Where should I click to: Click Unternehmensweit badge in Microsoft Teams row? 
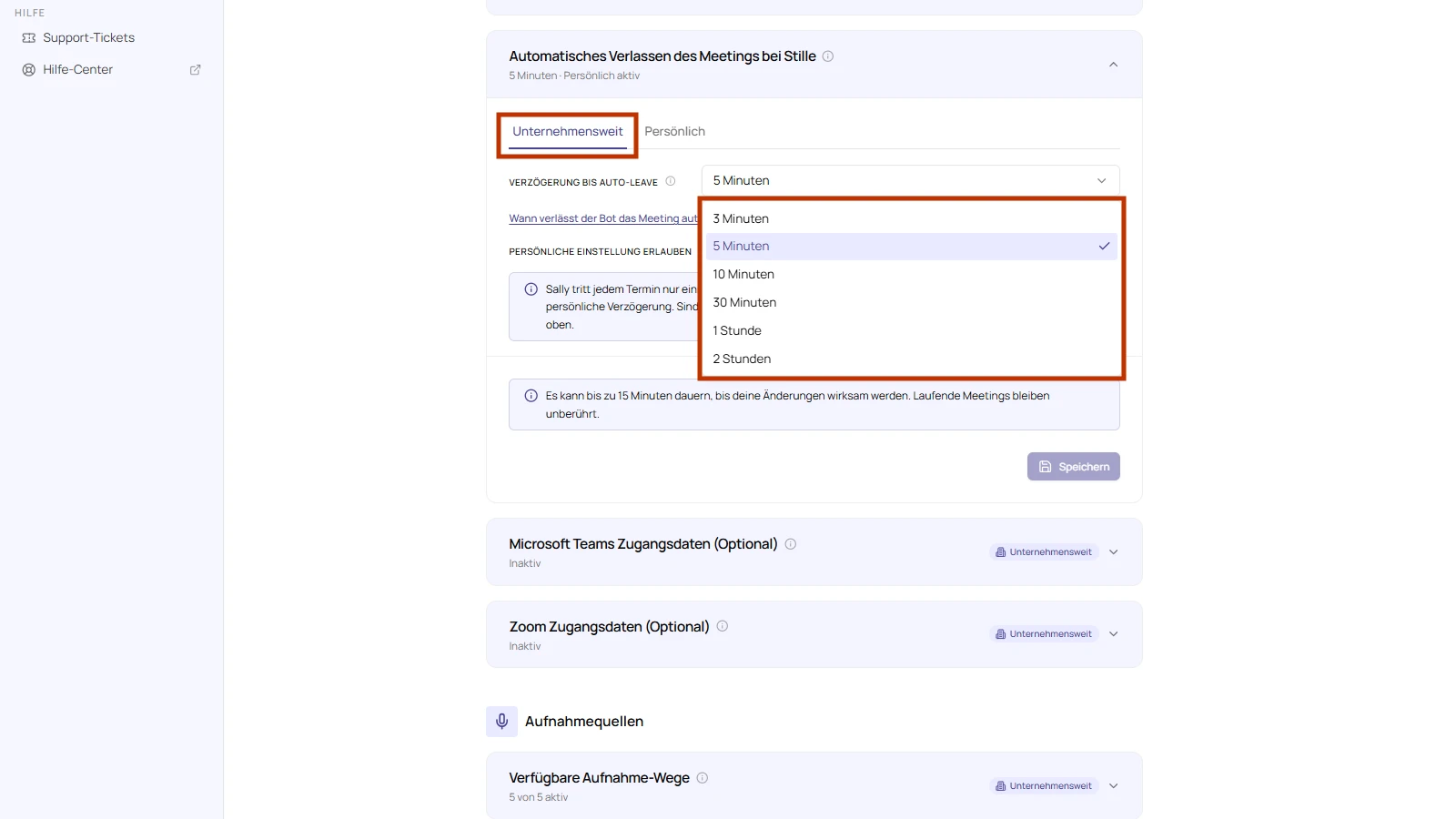(x=1044, y=552)
